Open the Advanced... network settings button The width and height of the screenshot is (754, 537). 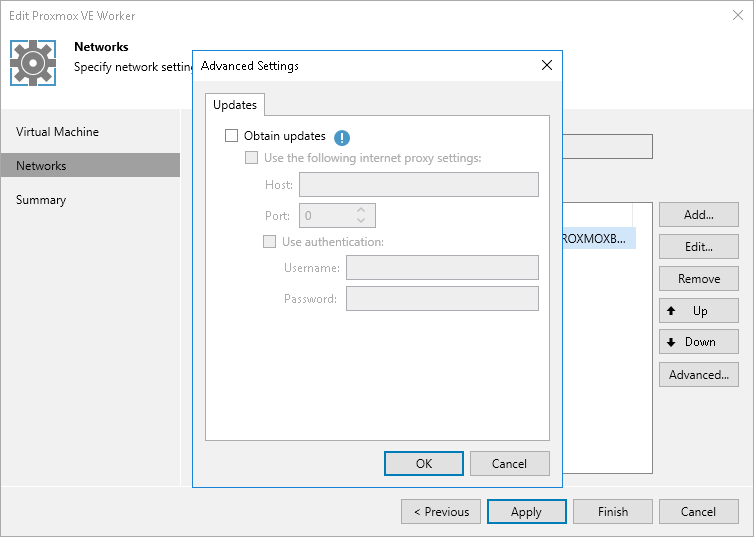click(x=699, y=375)
